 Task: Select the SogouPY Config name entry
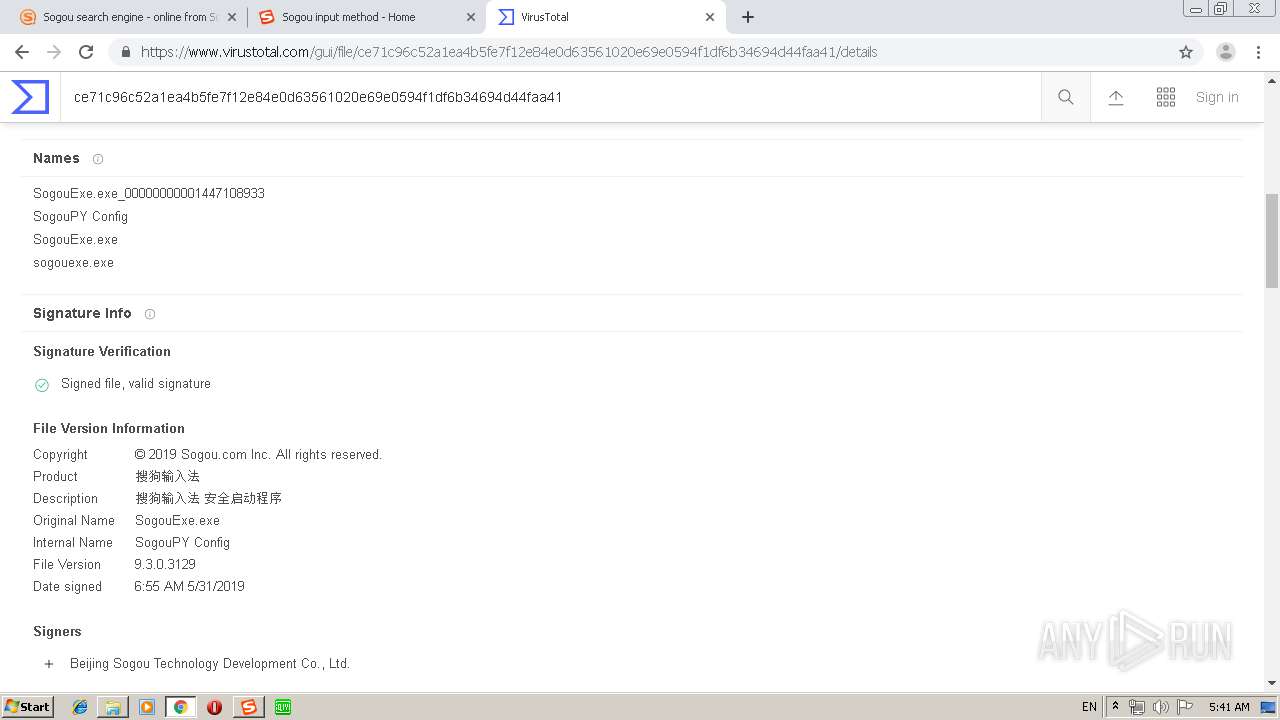[80, 217]
